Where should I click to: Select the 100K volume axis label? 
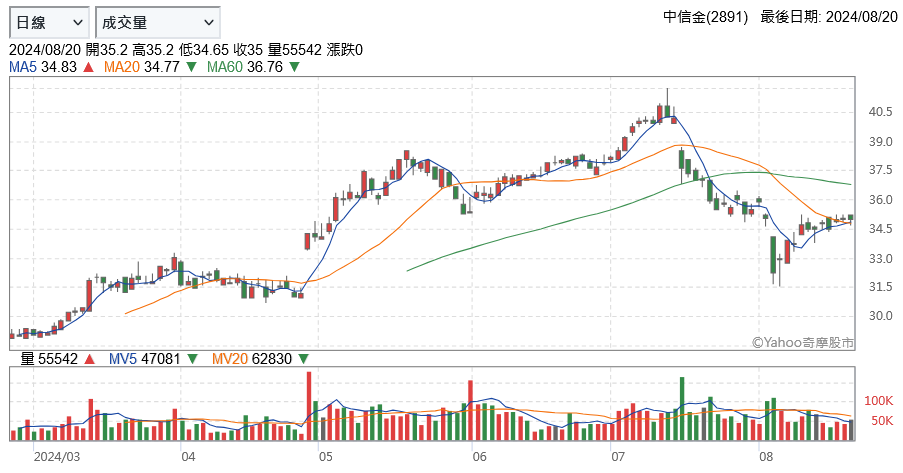tap(878, 401)
